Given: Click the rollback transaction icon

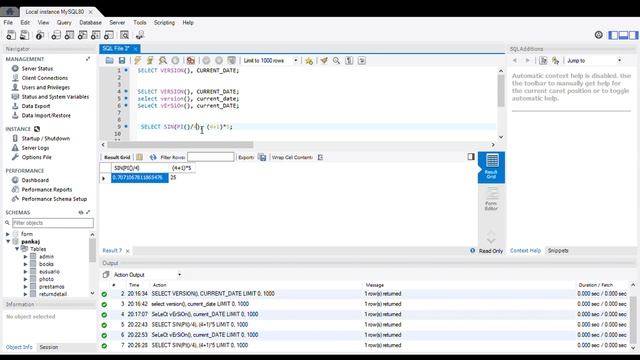Looking at the screenshot, I should 219,60.
